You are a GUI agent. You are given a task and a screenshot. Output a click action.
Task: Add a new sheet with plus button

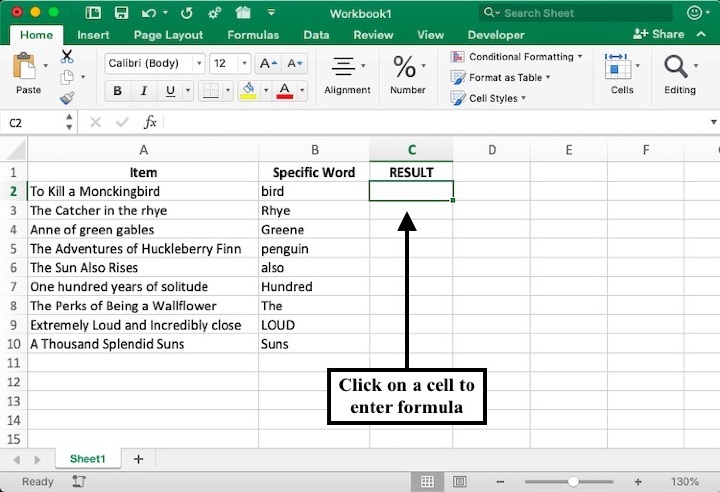click(x=138, y=459)
